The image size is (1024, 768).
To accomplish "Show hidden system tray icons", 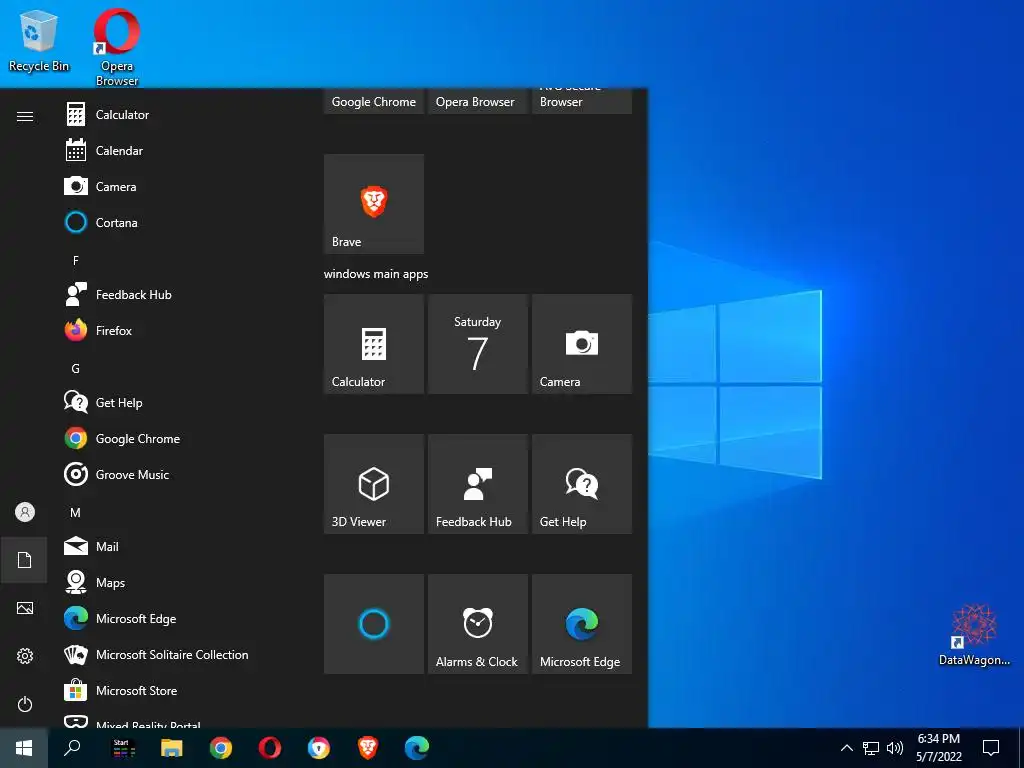I will click(x=846, y=748).
